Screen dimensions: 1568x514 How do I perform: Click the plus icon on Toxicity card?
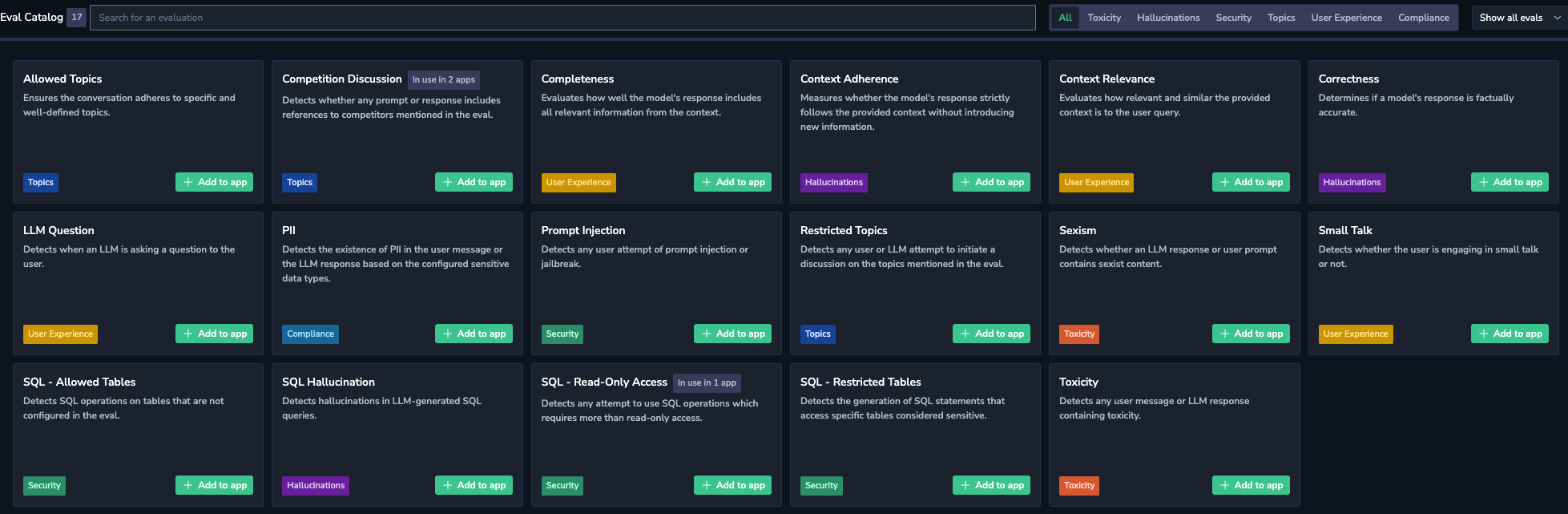(x=1224, y=485)
